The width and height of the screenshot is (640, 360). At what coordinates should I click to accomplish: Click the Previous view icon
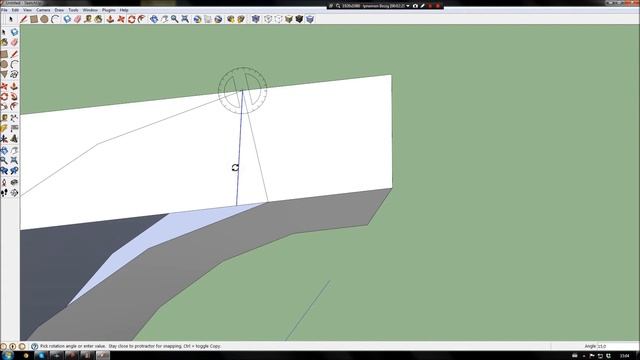tap(4, 171)
